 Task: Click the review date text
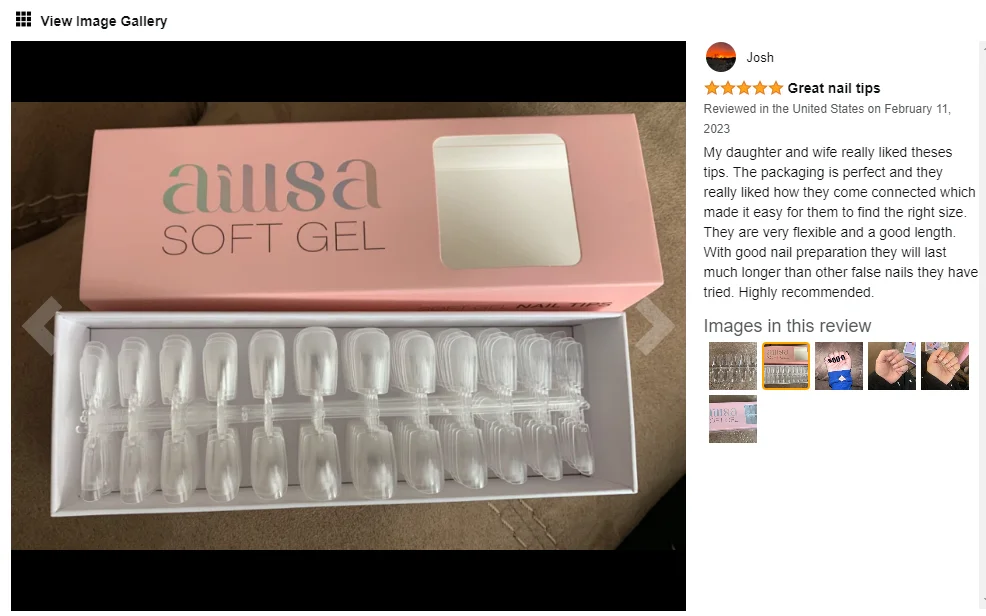pyautogui.click(x=827, y=118)
